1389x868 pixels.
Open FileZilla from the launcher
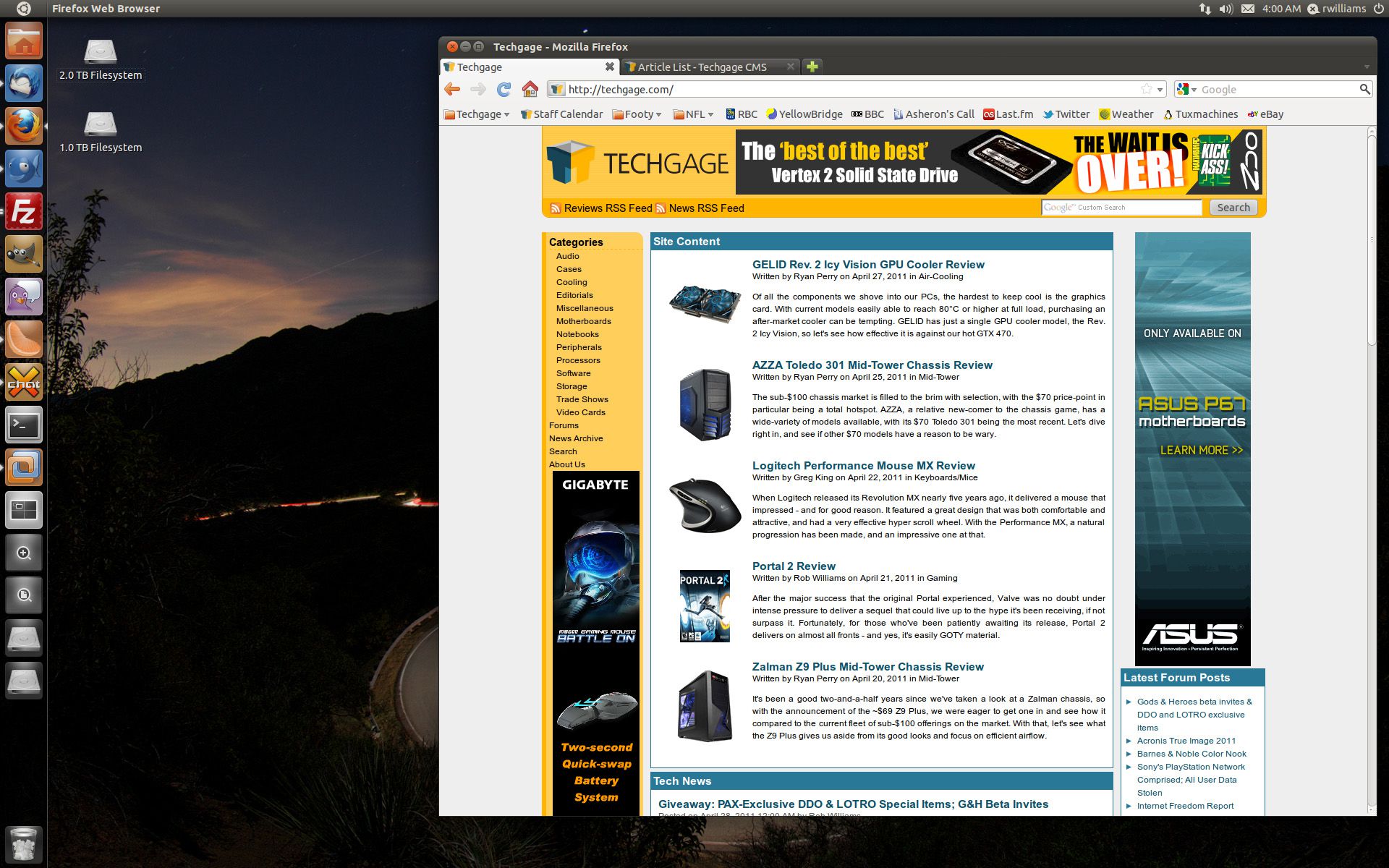[x=24, y=211]
